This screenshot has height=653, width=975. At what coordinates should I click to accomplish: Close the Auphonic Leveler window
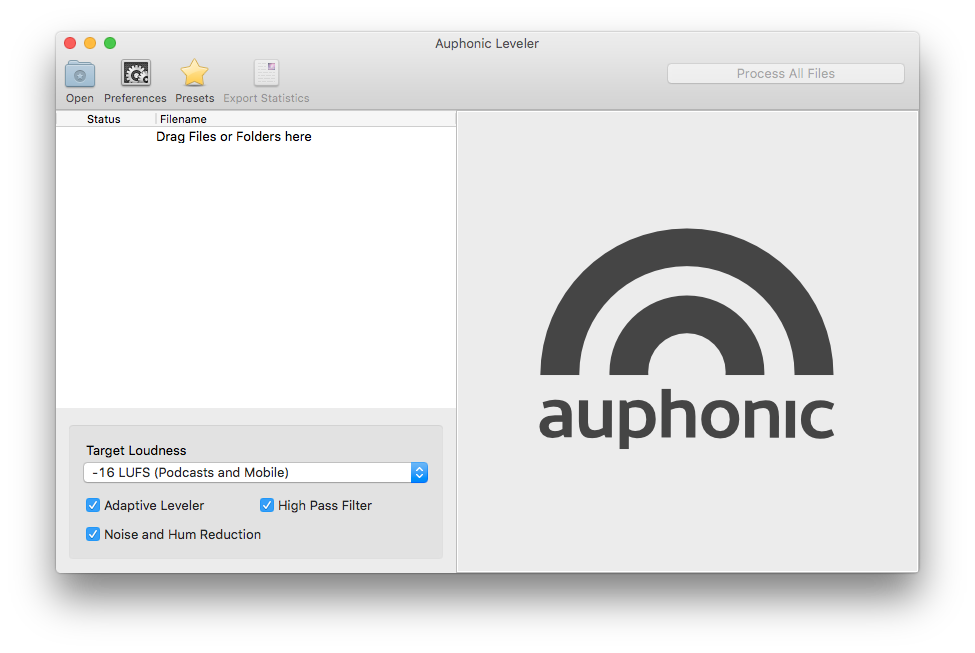(x=70, y=43)
